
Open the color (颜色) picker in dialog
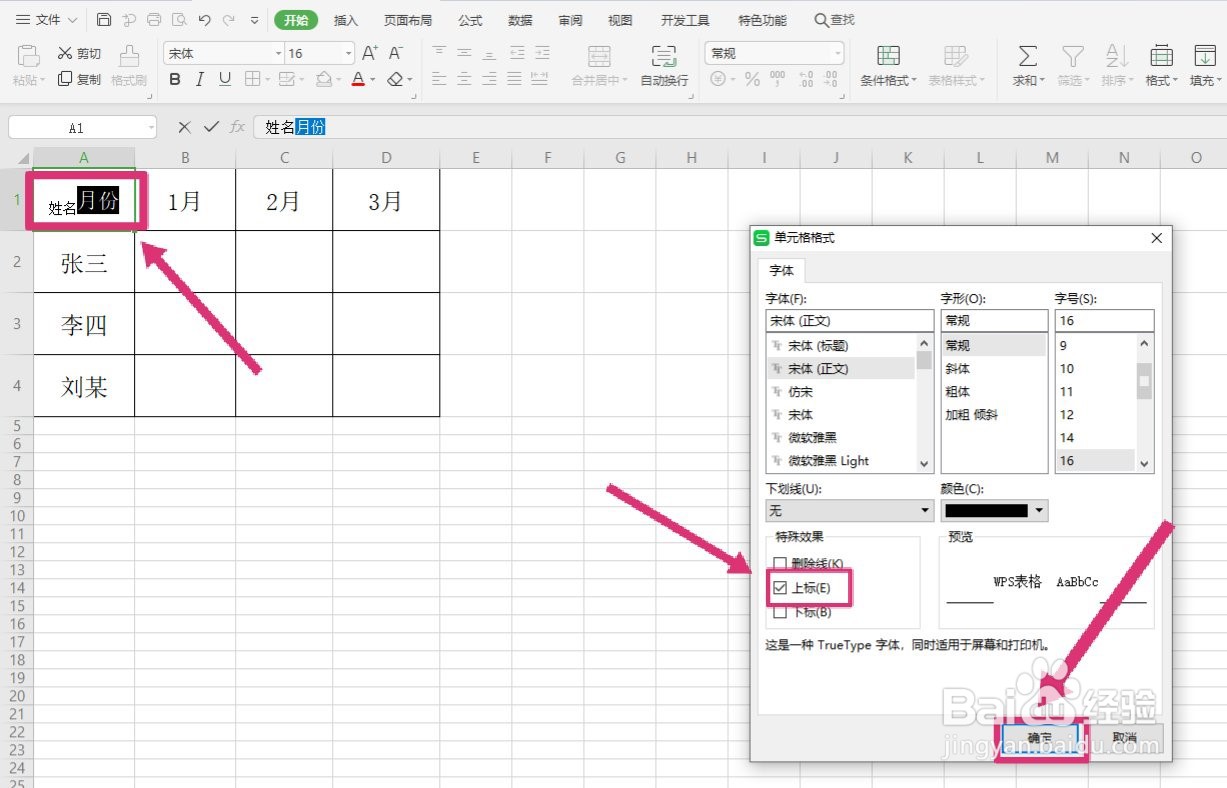point(994,510)
